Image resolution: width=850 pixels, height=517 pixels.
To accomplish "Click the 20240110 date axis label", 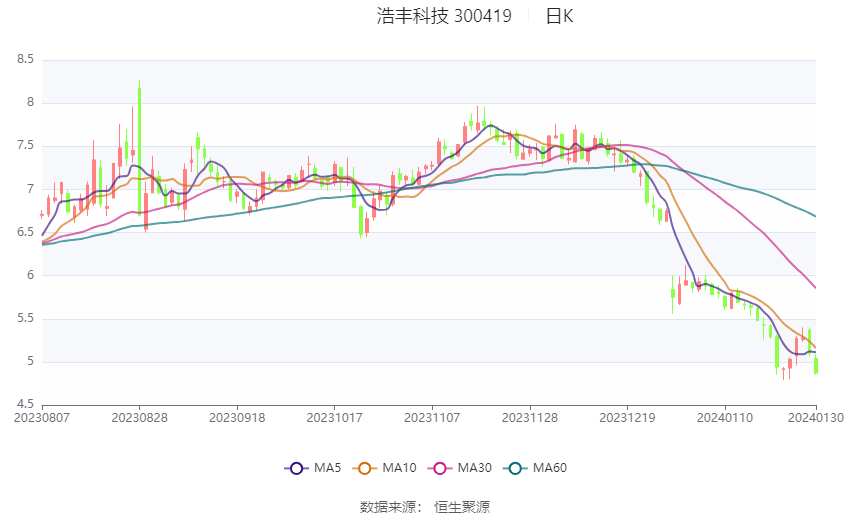I will [x=725, y=418].
